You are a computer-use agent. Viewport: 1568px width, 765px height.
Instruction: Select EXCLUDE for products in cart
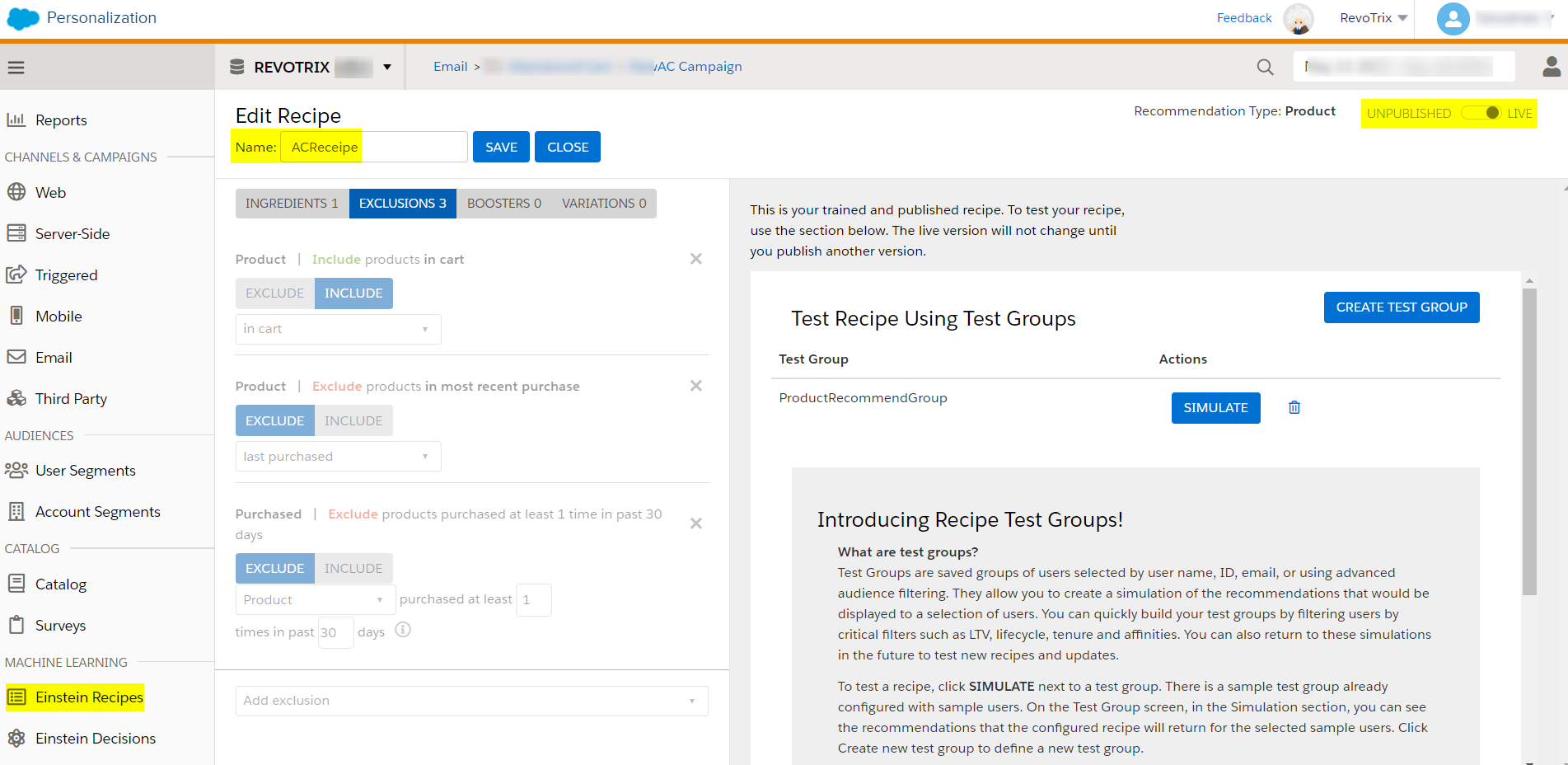pos(275,293)
